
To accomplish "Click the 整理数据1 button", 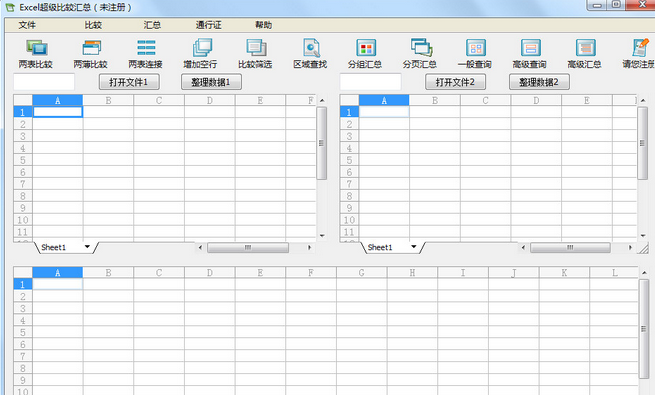I will point(211,82).
